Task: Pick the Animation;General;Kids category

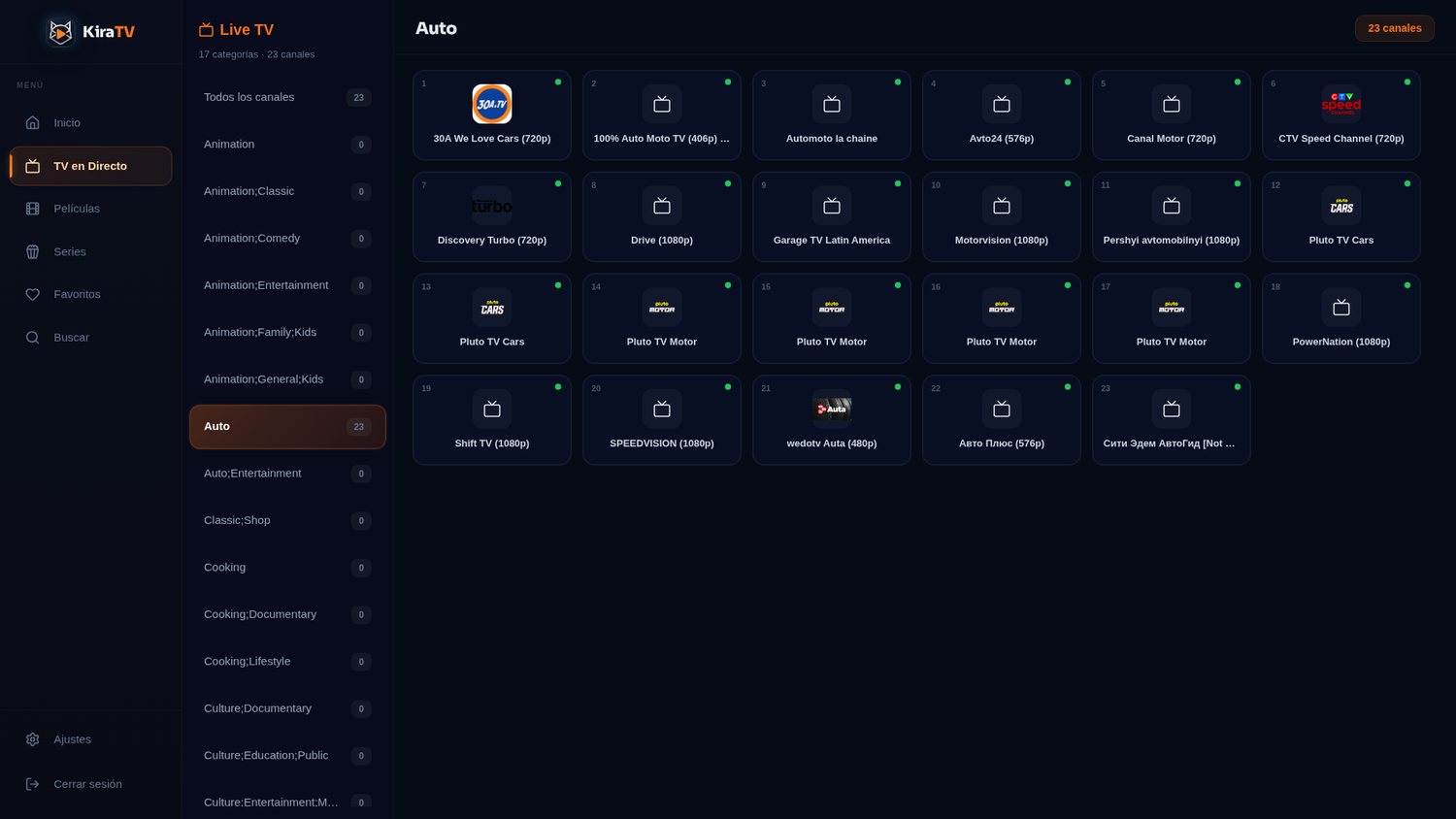Action: tap(287, 379)
